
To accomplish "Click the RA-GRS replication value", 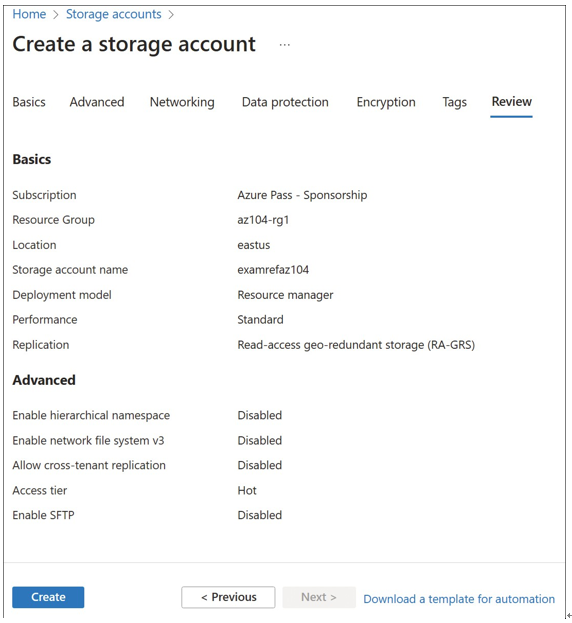I will point(356,345).
